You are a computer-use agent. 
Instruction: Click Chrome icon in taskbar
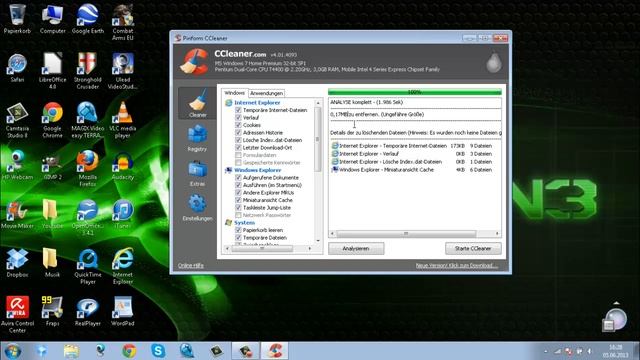coord(129,351)
